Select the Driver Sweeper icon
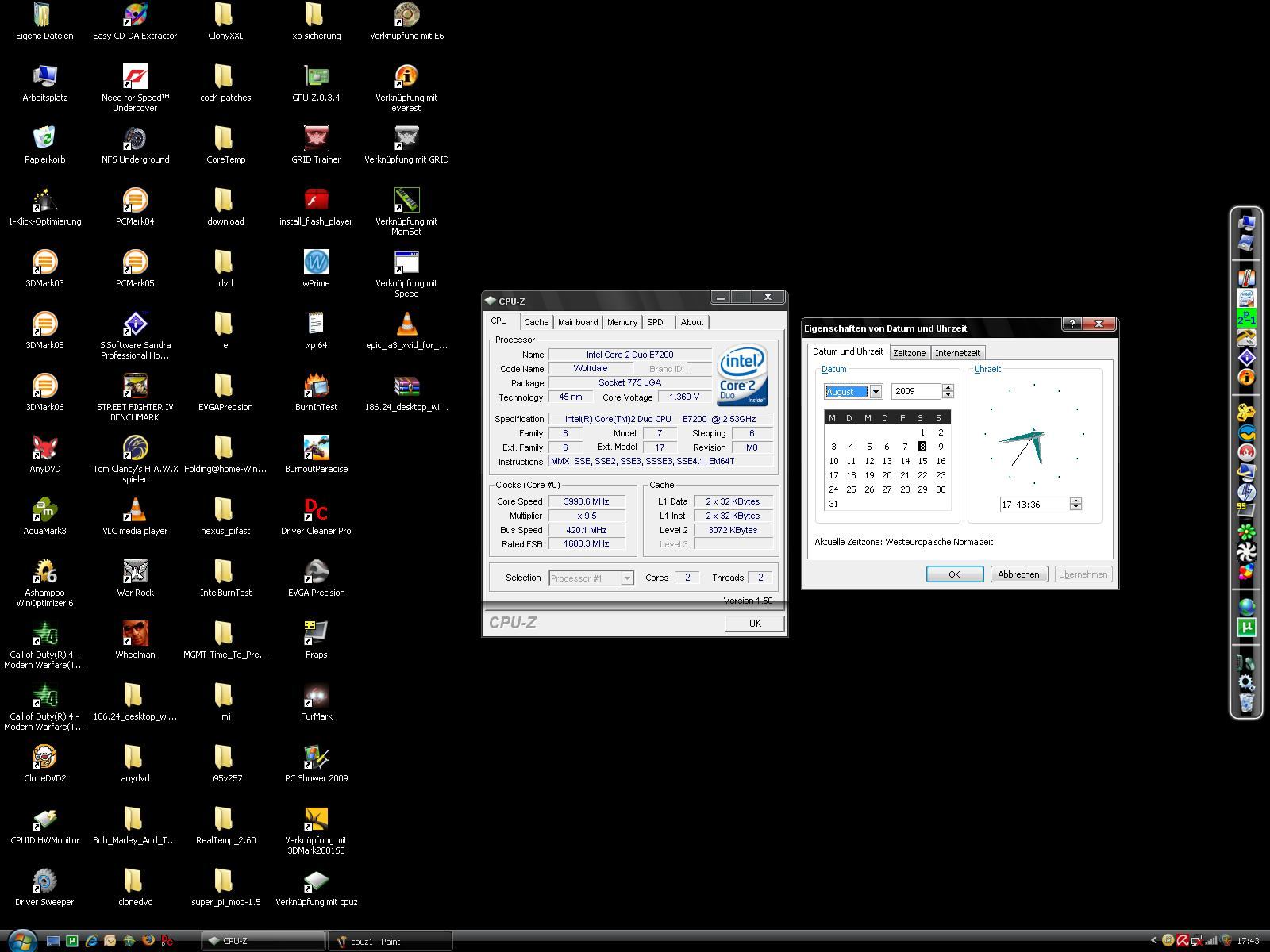Image resolution: width=1270 pixels, height=952 pixels. click(x=44, y=887)
